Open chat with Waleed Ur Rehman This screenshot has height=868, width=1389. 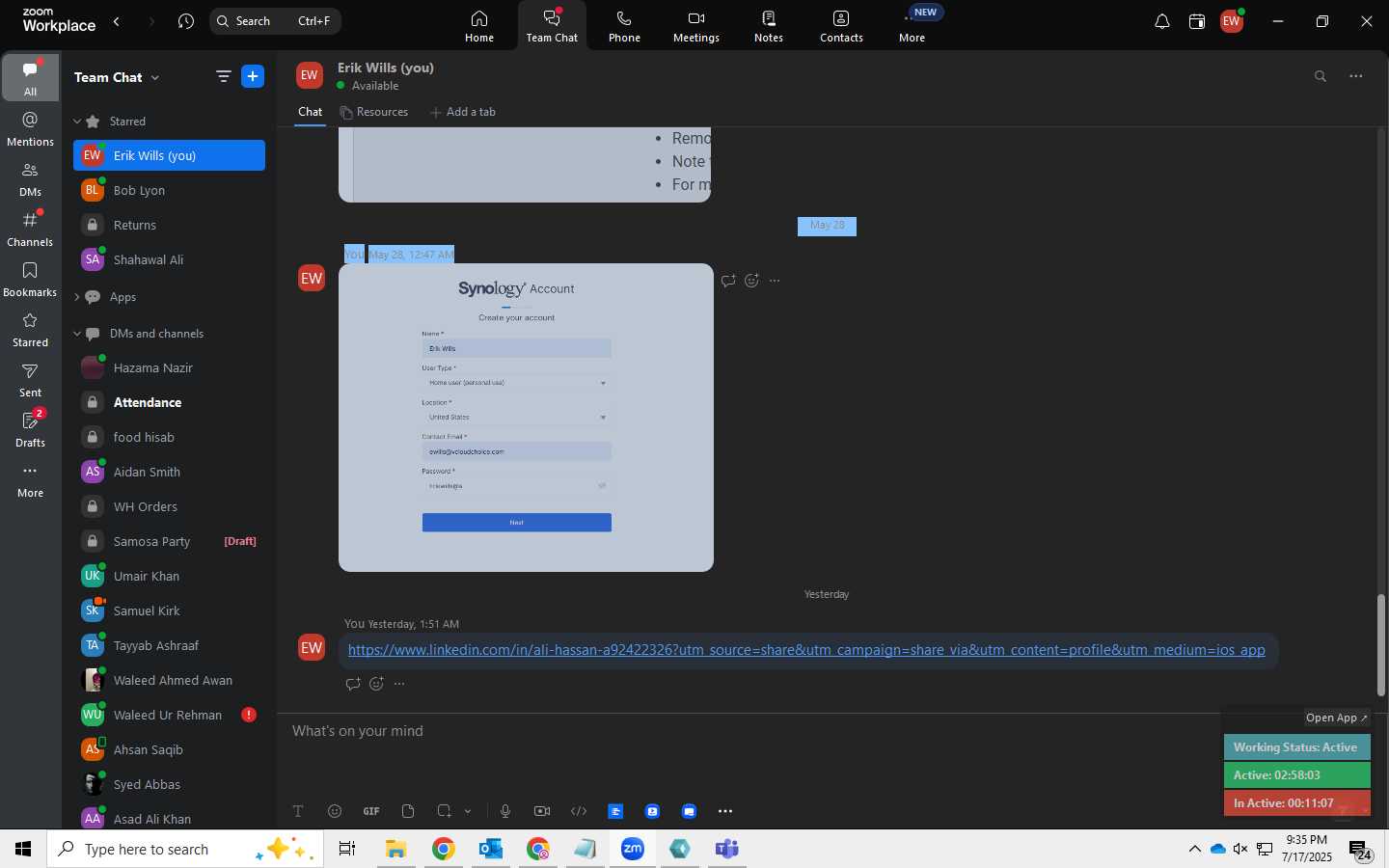pyautogui.click(x=169, y=715)
